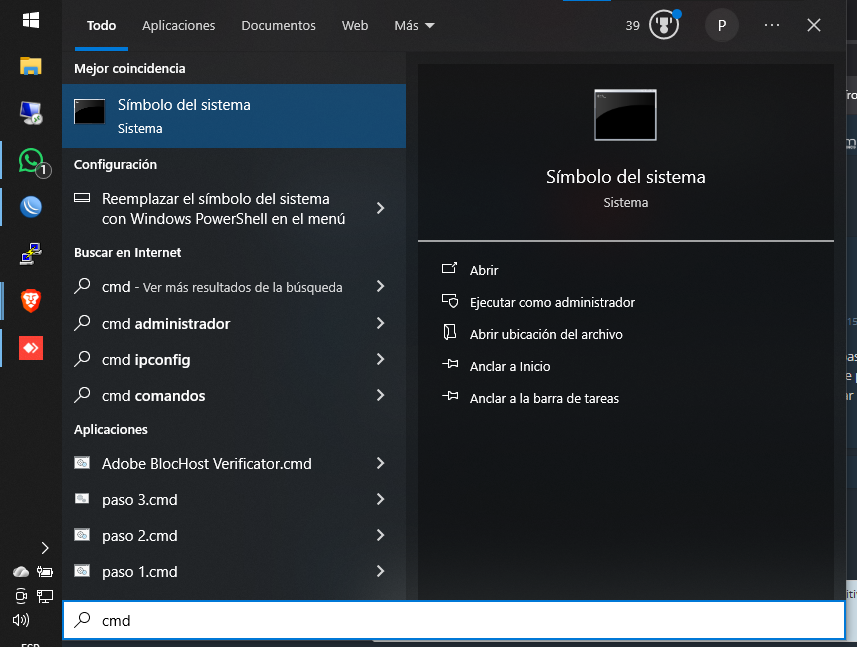Open the Más dropdown
Image resolution: width=857 pixels, height=647 pixels.
(x=414, y=26)
